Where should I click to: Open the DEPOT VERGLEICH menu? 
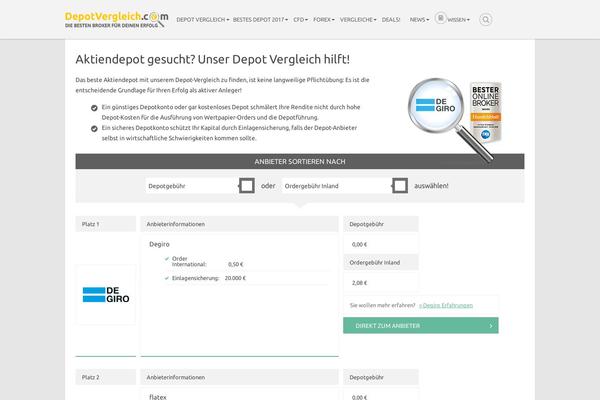pyautogui.click(x=202, y=20)
